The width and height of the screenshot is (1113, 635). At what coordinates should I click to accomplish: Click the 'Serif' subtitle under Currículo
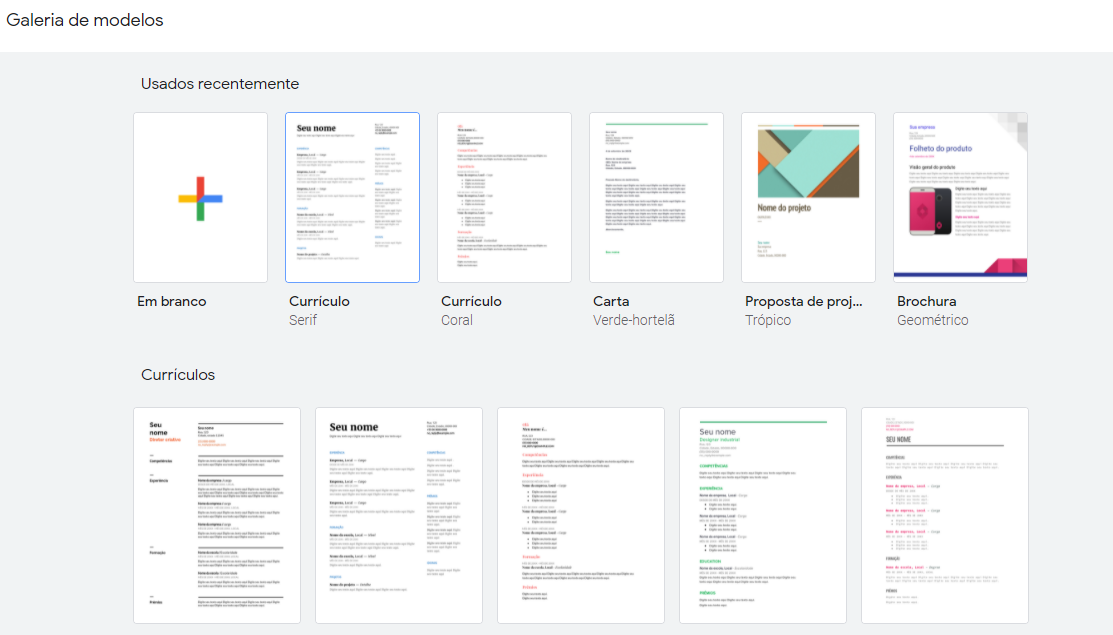(303, 320)
